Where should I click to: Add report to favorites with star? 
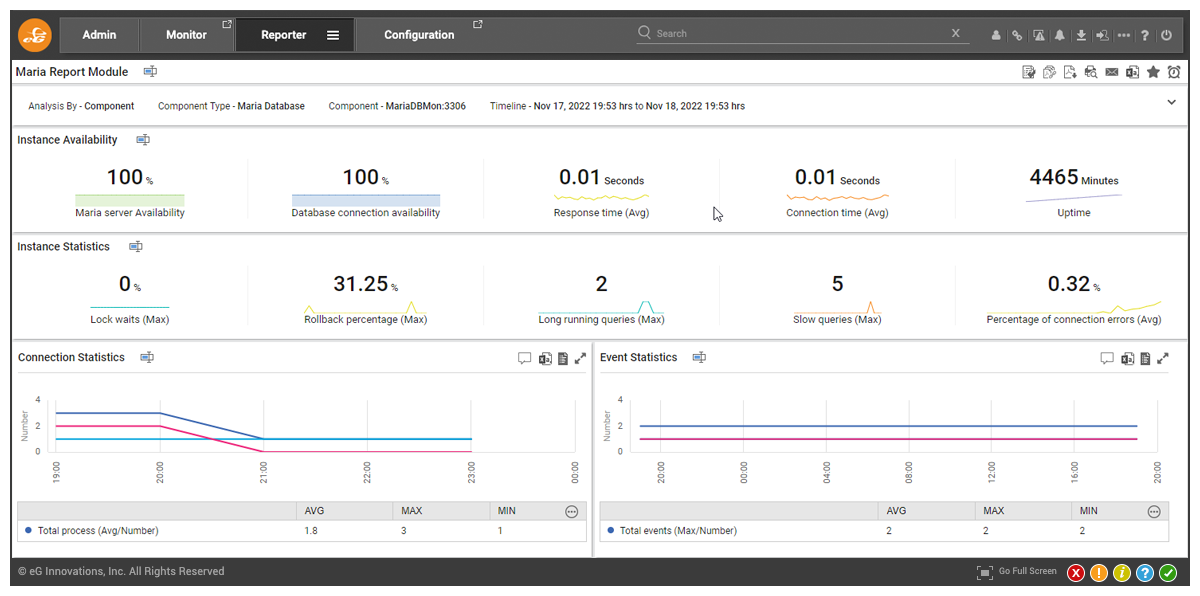[1153, 72]
